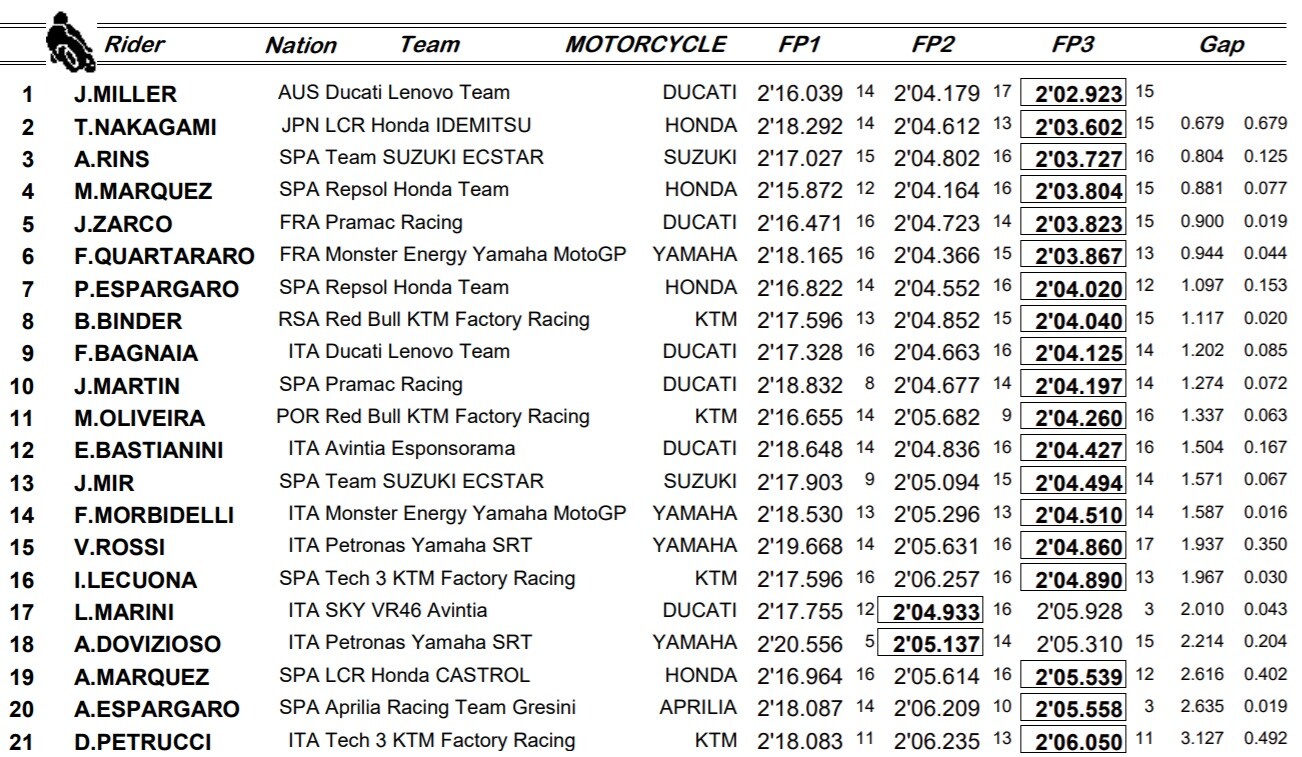Screen dimensions: 1302x757
Task: Click the MOTORCYCLE column header
Action: point(645,44)
